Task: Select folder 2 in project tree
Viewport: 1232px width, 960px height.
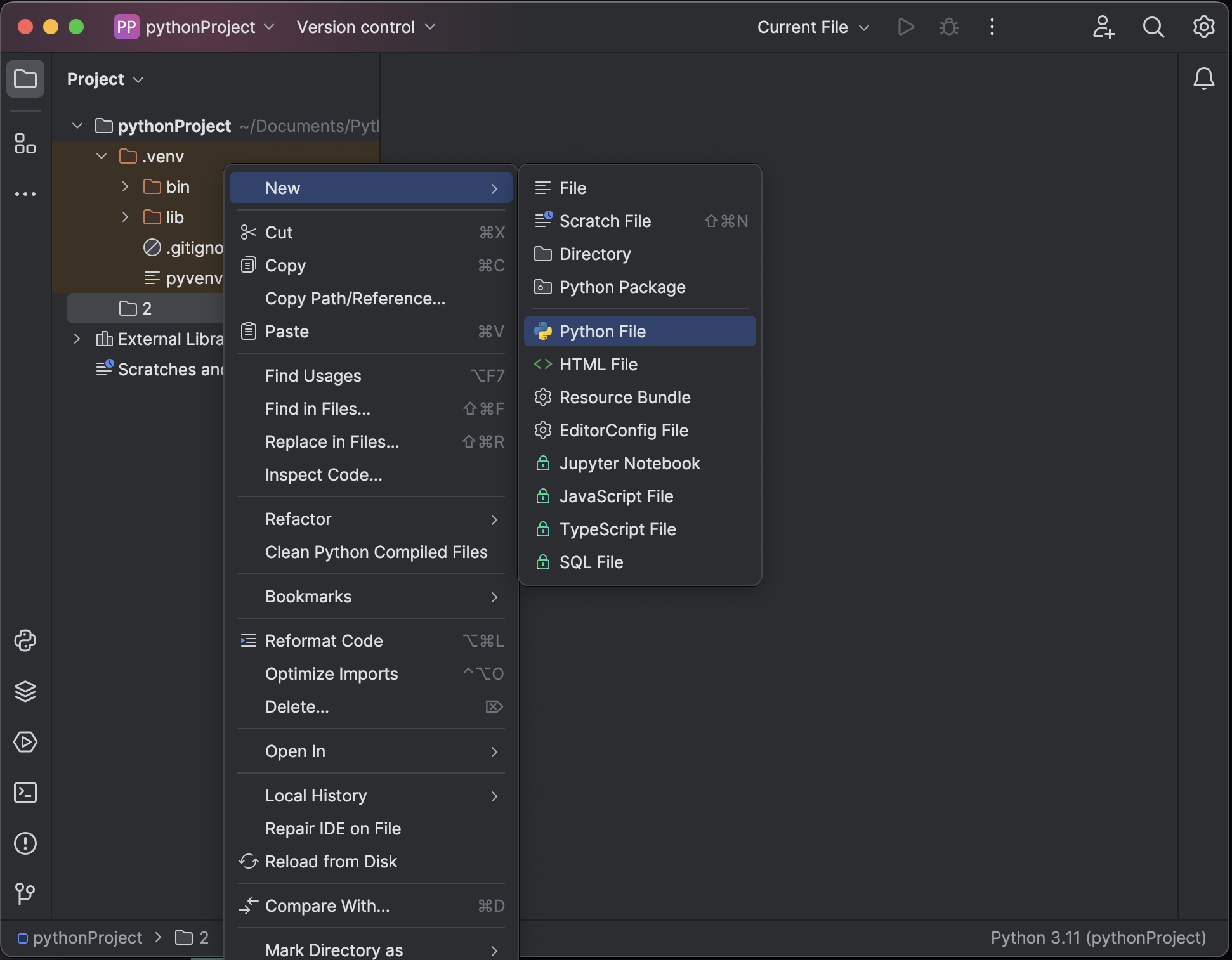Action: (146, 308)
